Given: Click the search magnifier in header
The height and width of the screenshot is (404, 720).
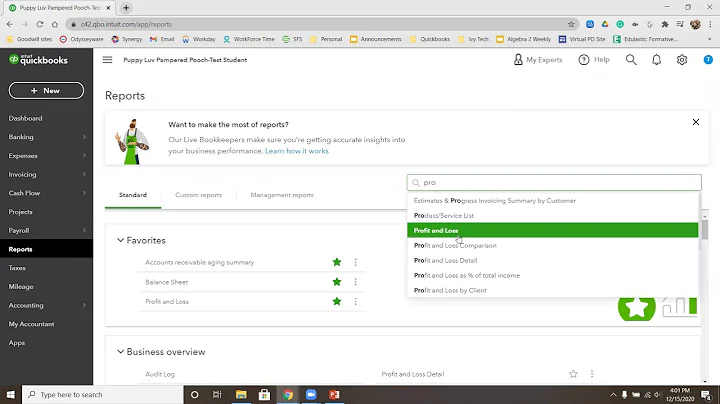Looking at the screenshot, I should (631, 60).
